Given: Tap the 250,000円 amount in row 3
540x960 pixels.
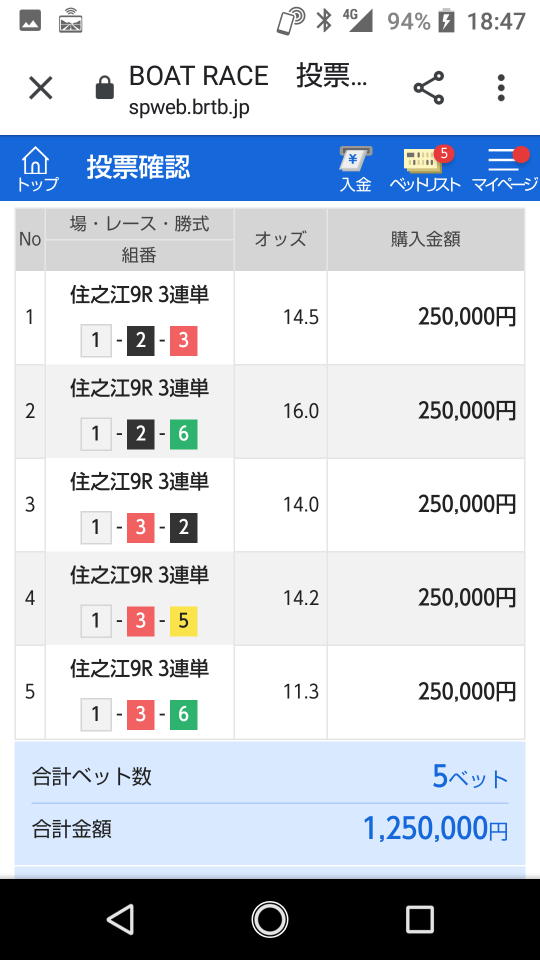Looking at the screenshot, I should (467, 504).
